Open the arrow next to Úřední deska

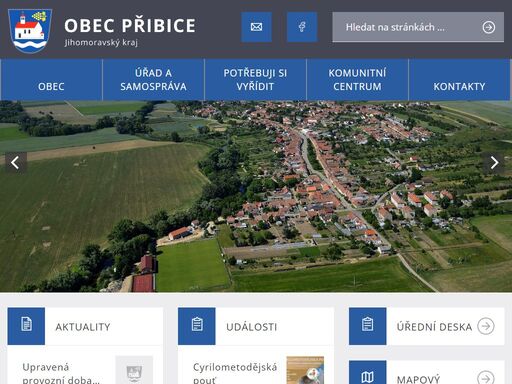point(486,326)
